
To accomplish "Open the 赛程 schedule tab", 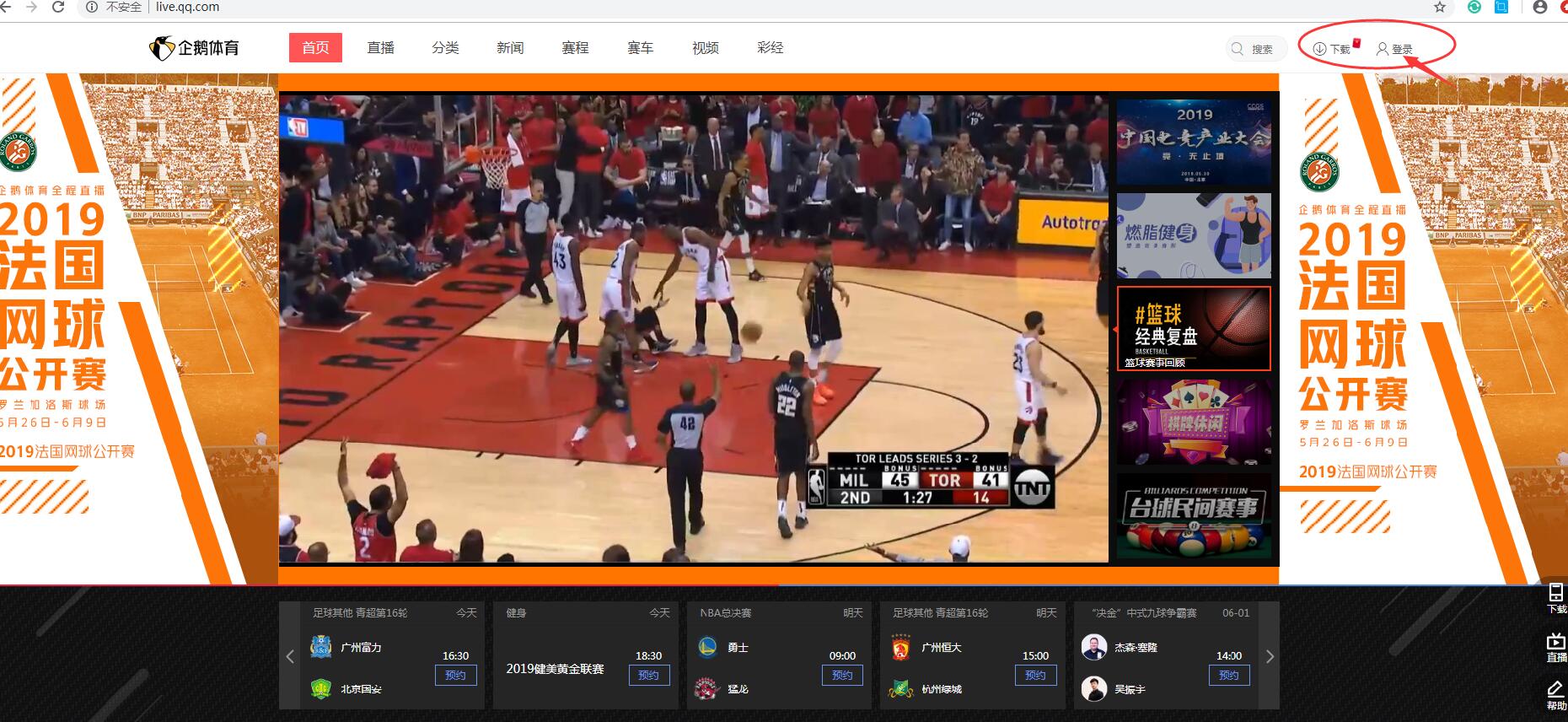I will (x=576, y=48).
